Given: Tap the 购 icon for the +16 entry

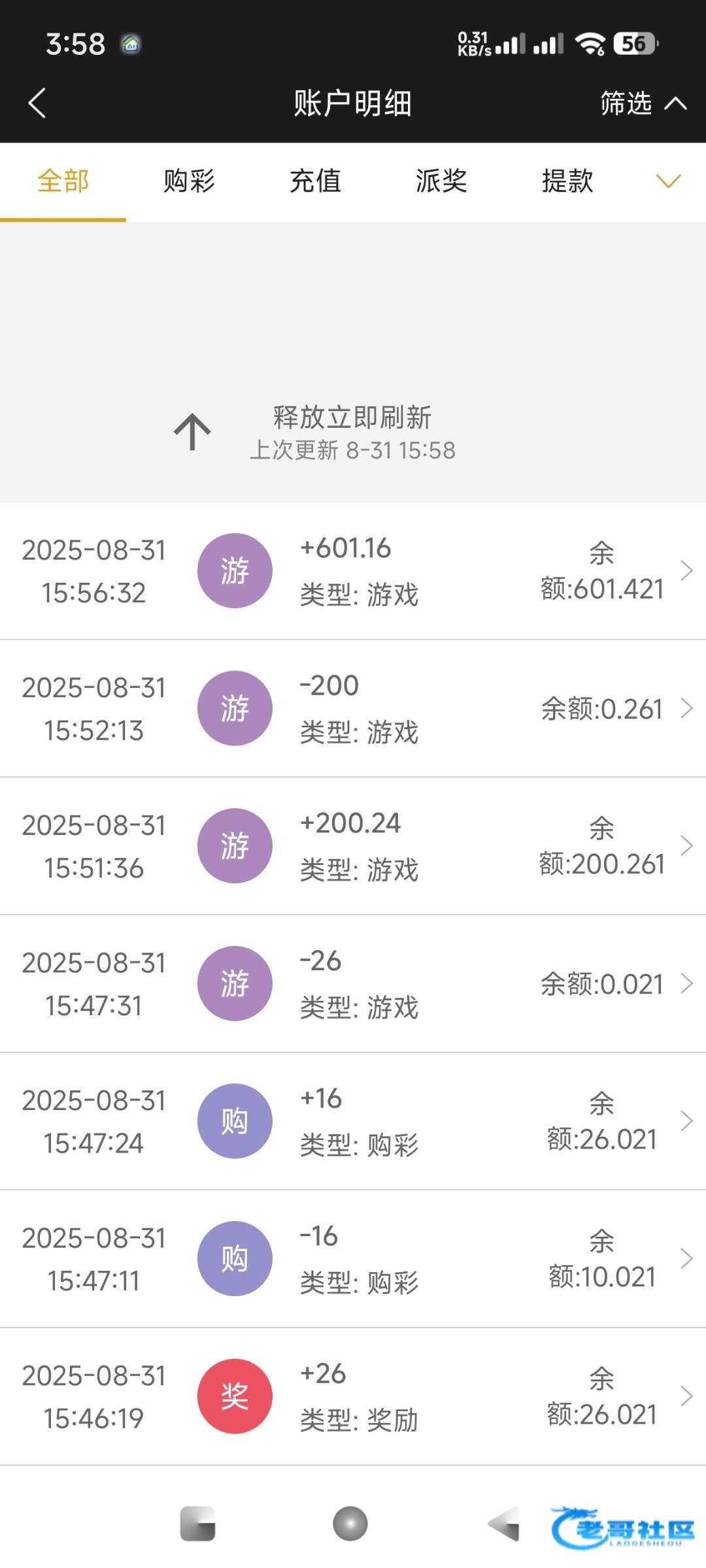Looking at the screenshot, I should tap(235, 1121).
